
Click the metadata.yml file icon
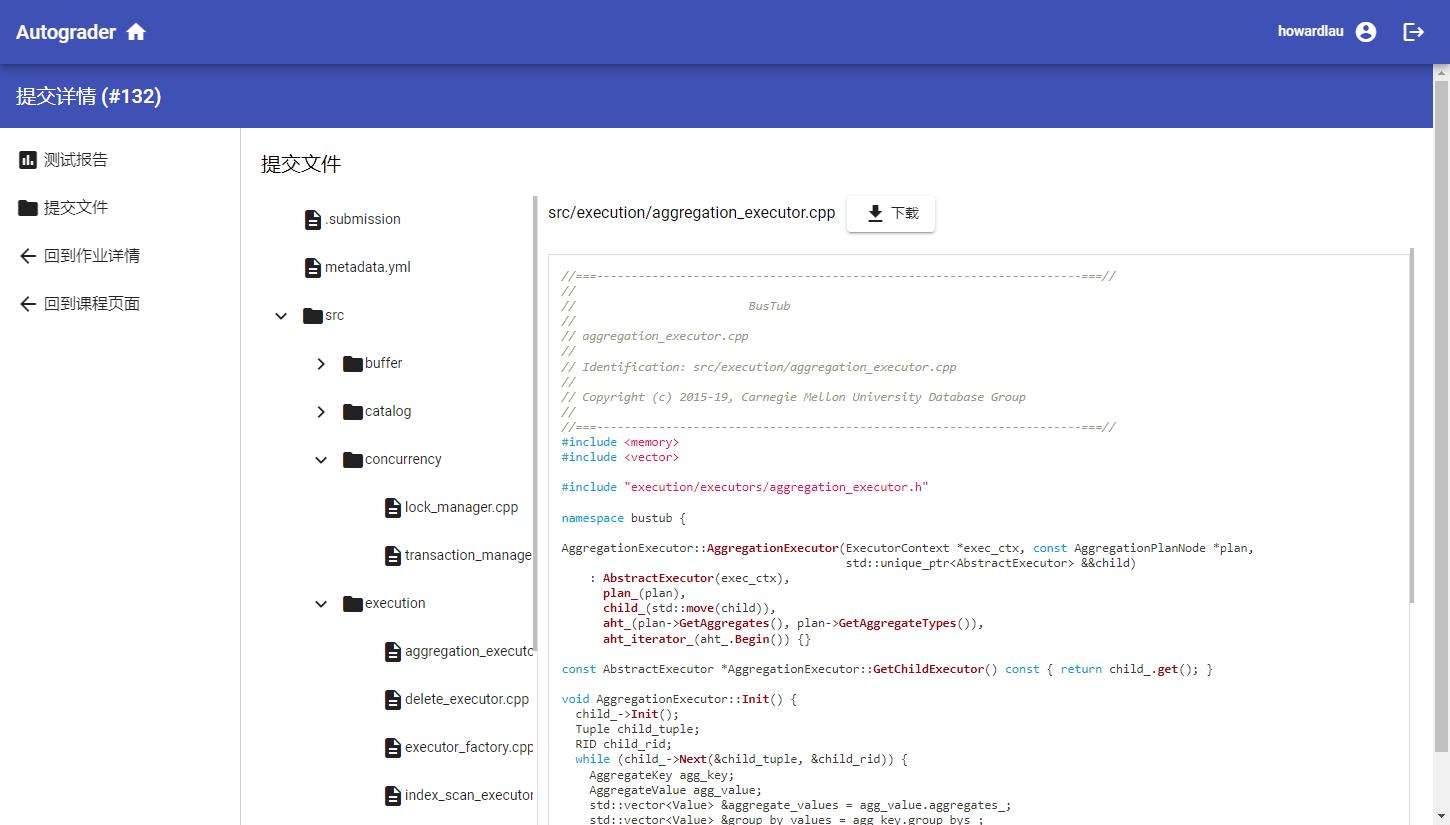[313, 268]
